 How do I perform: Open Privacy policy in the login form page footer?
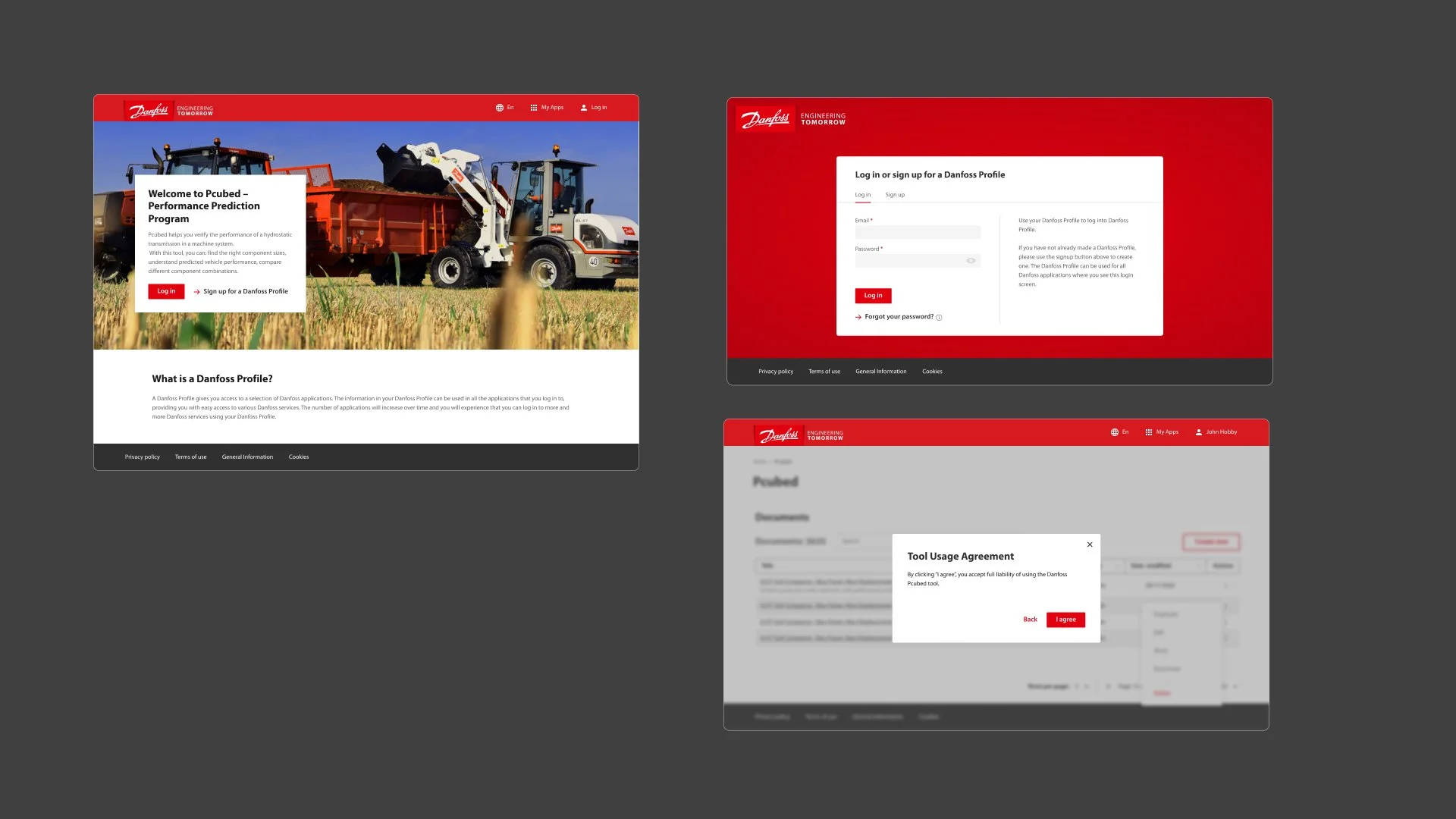(x=776, y=372)
